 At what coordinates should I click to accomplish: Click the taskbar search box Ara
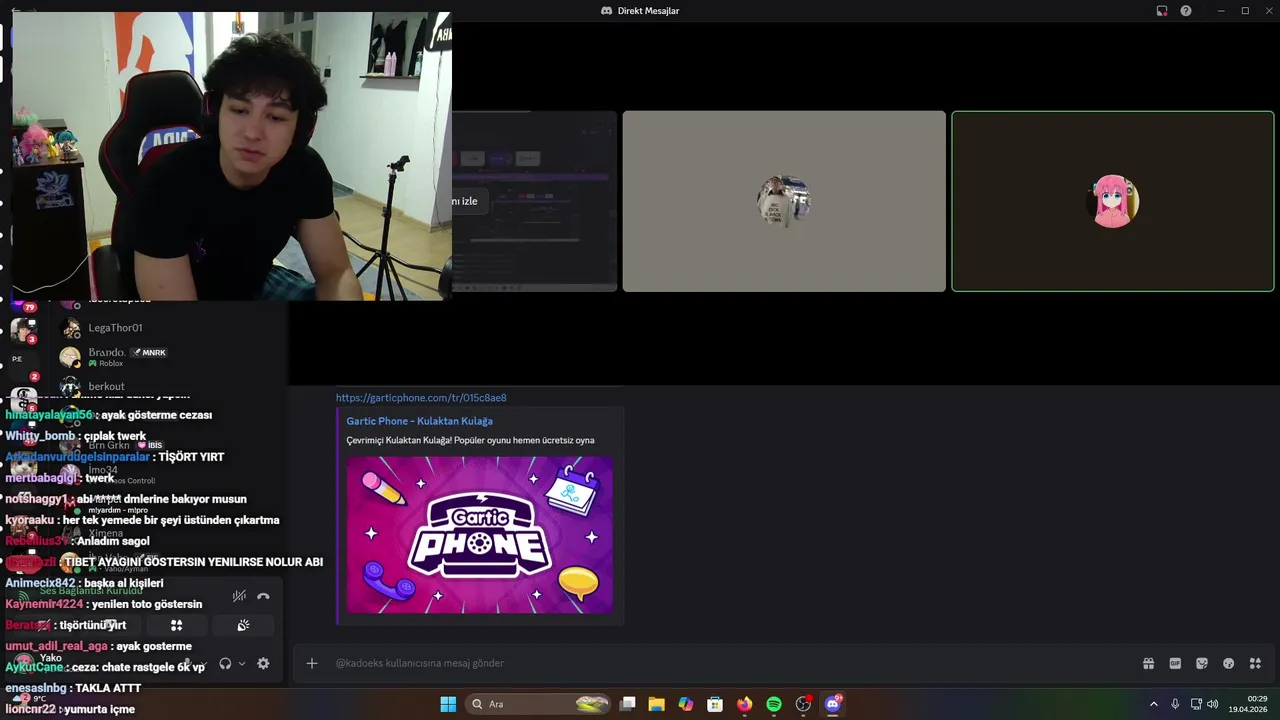tap(538, 704)
